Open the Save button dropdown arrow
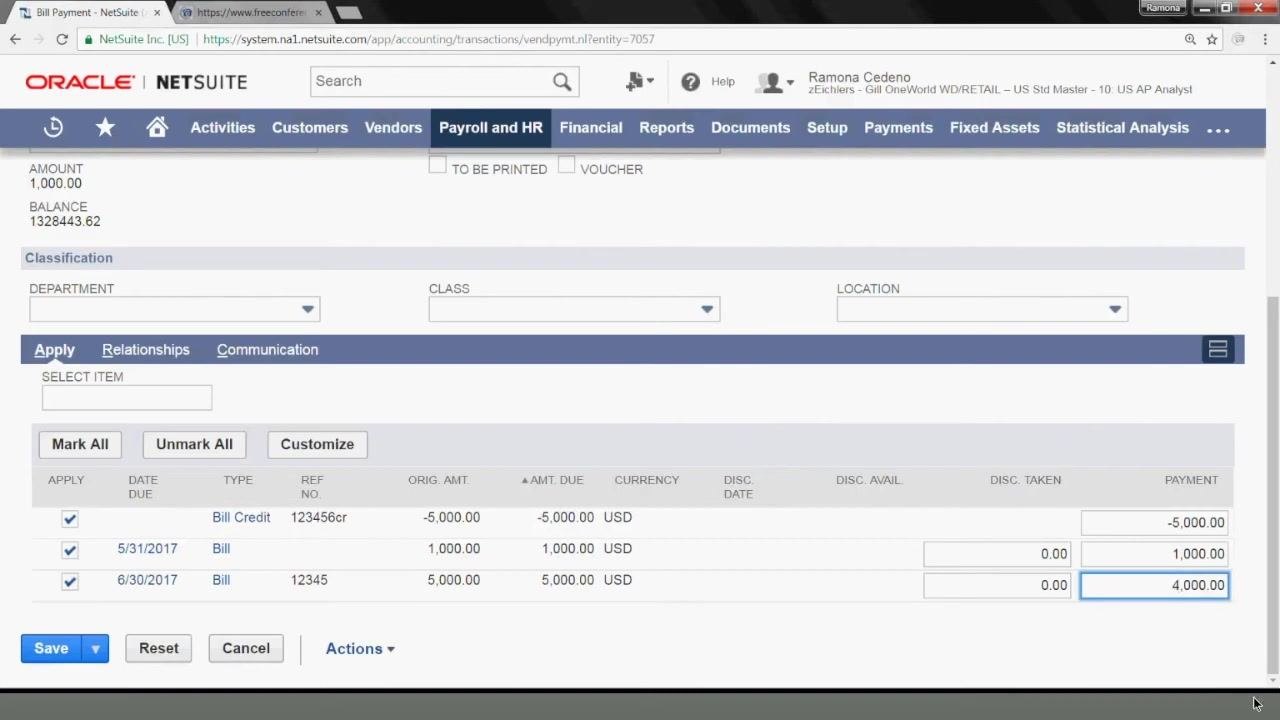Image resolution: width=1280 pixels, height=720 pixels. coord(95,649)
